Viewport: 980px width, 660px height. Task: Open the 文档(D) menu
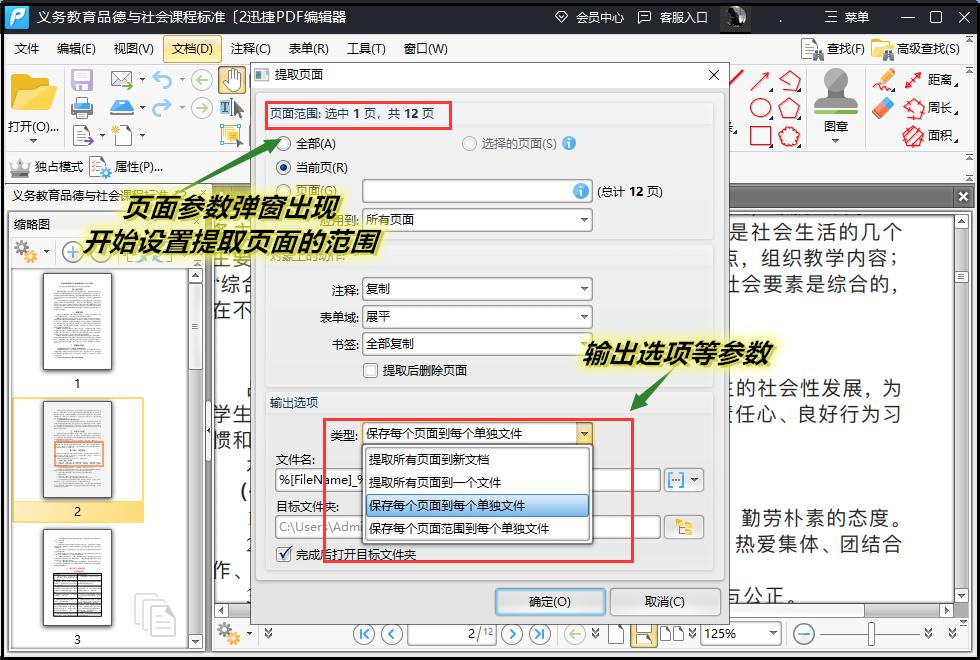tap(188, 48)
